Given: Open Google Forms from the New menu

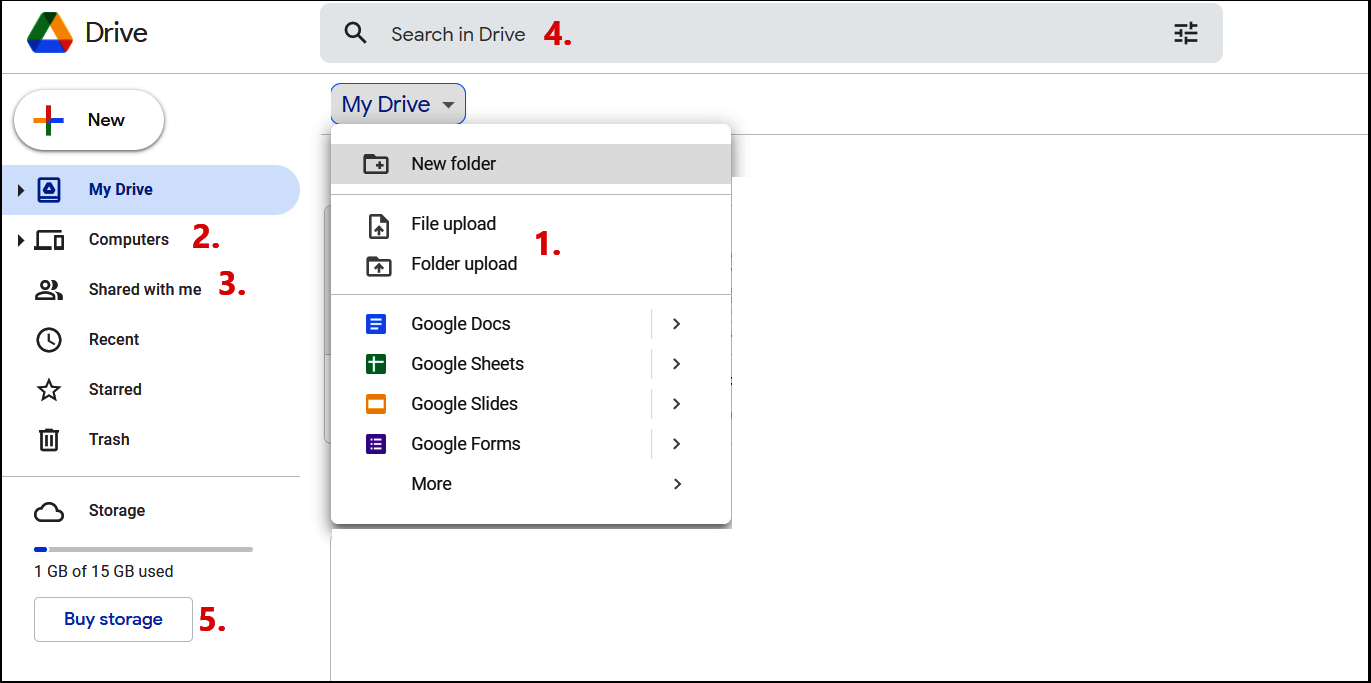Looking at the screenshot, I should (x=465, y=443).
